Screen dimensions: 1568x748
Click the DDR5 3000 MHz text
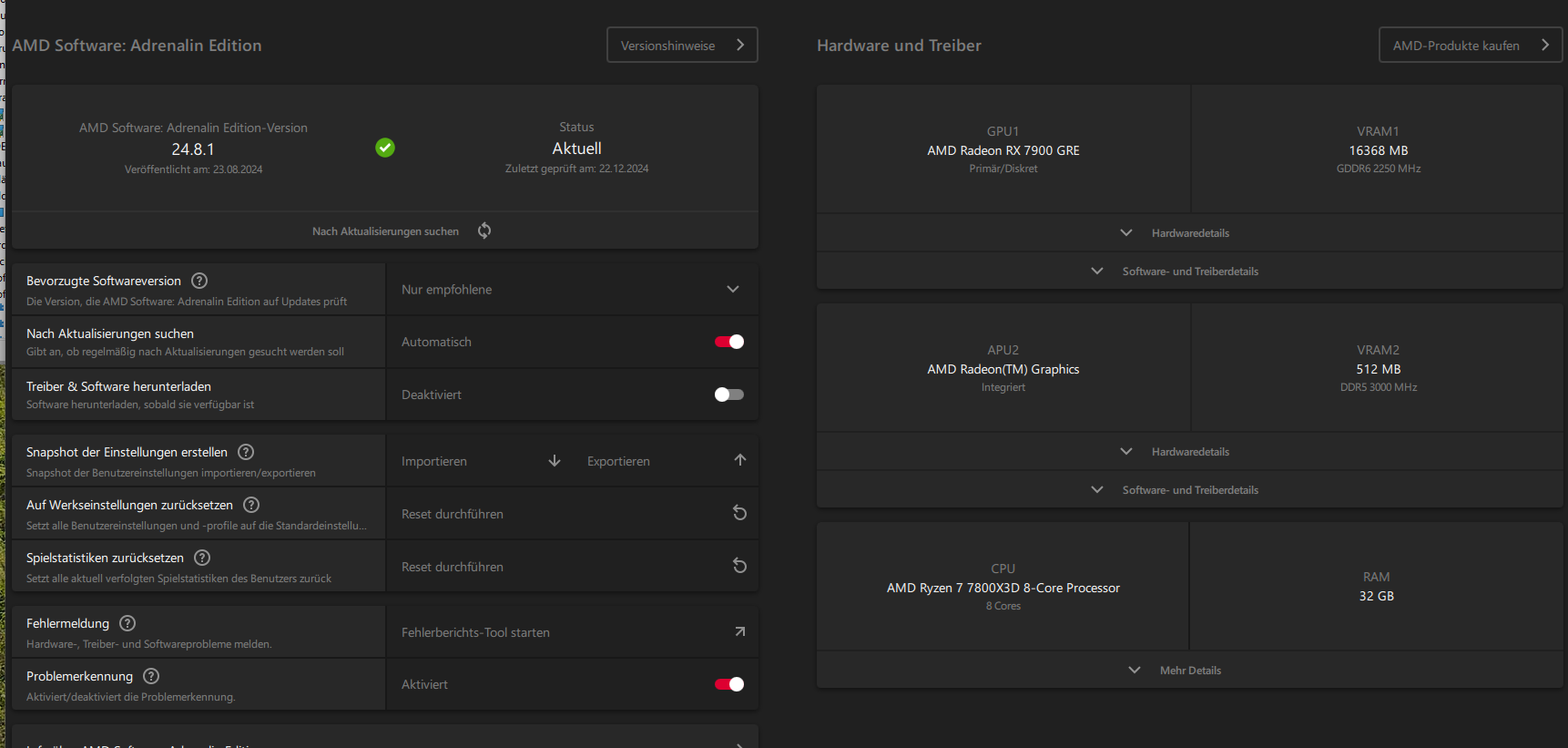[x=1379, y=387]
